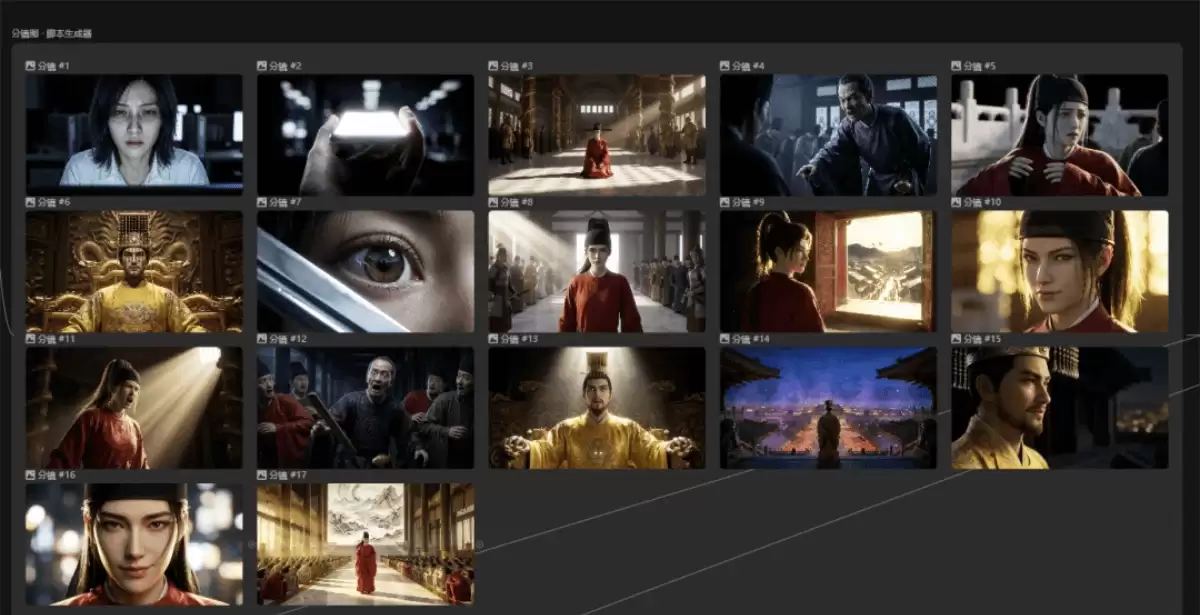Click the image icon beside 分镜 #1
The image size is (1200, 615).
coord(30,66)
